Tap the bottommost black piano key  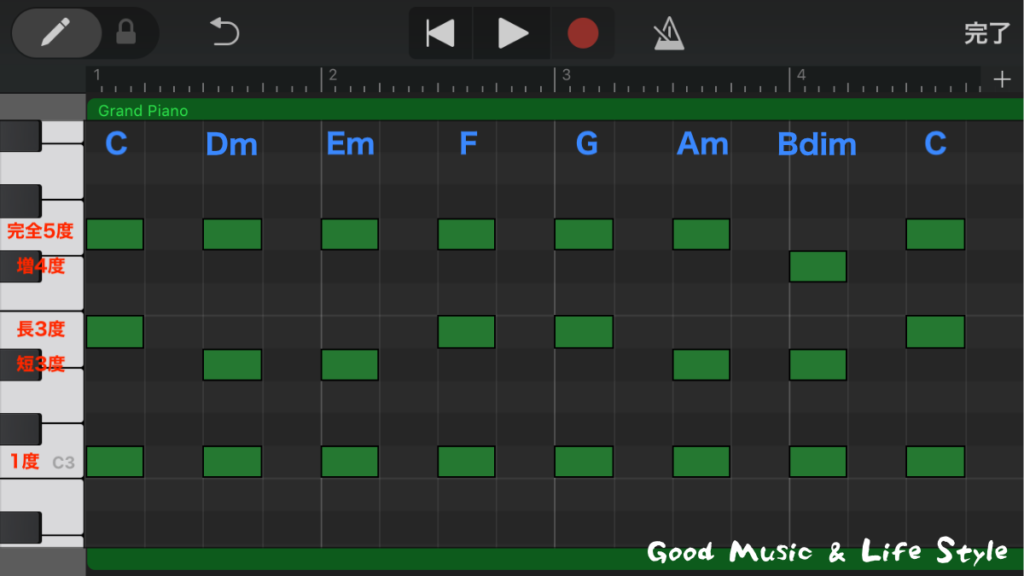21,527
